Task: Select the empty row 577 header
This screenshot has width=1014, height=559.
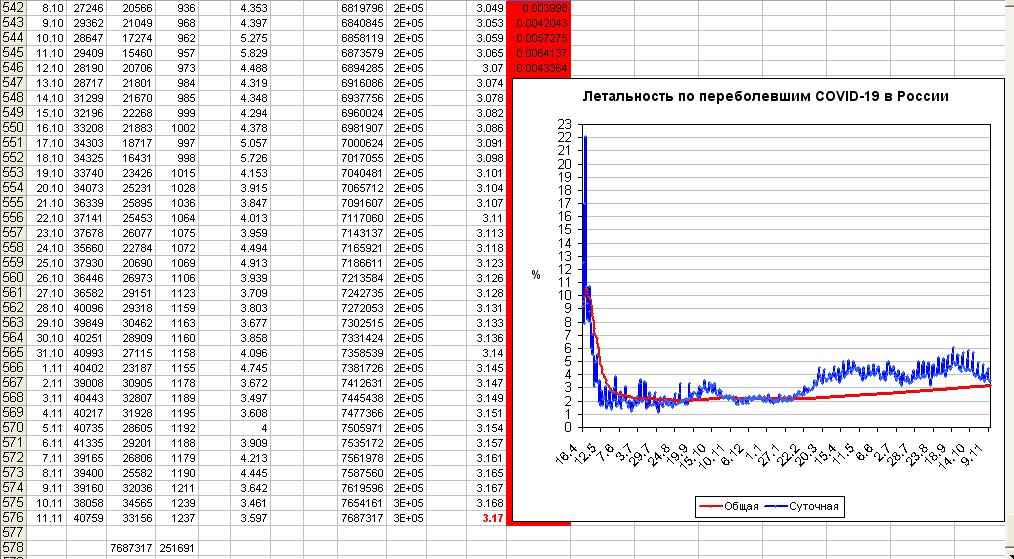Action: point(12,533)
